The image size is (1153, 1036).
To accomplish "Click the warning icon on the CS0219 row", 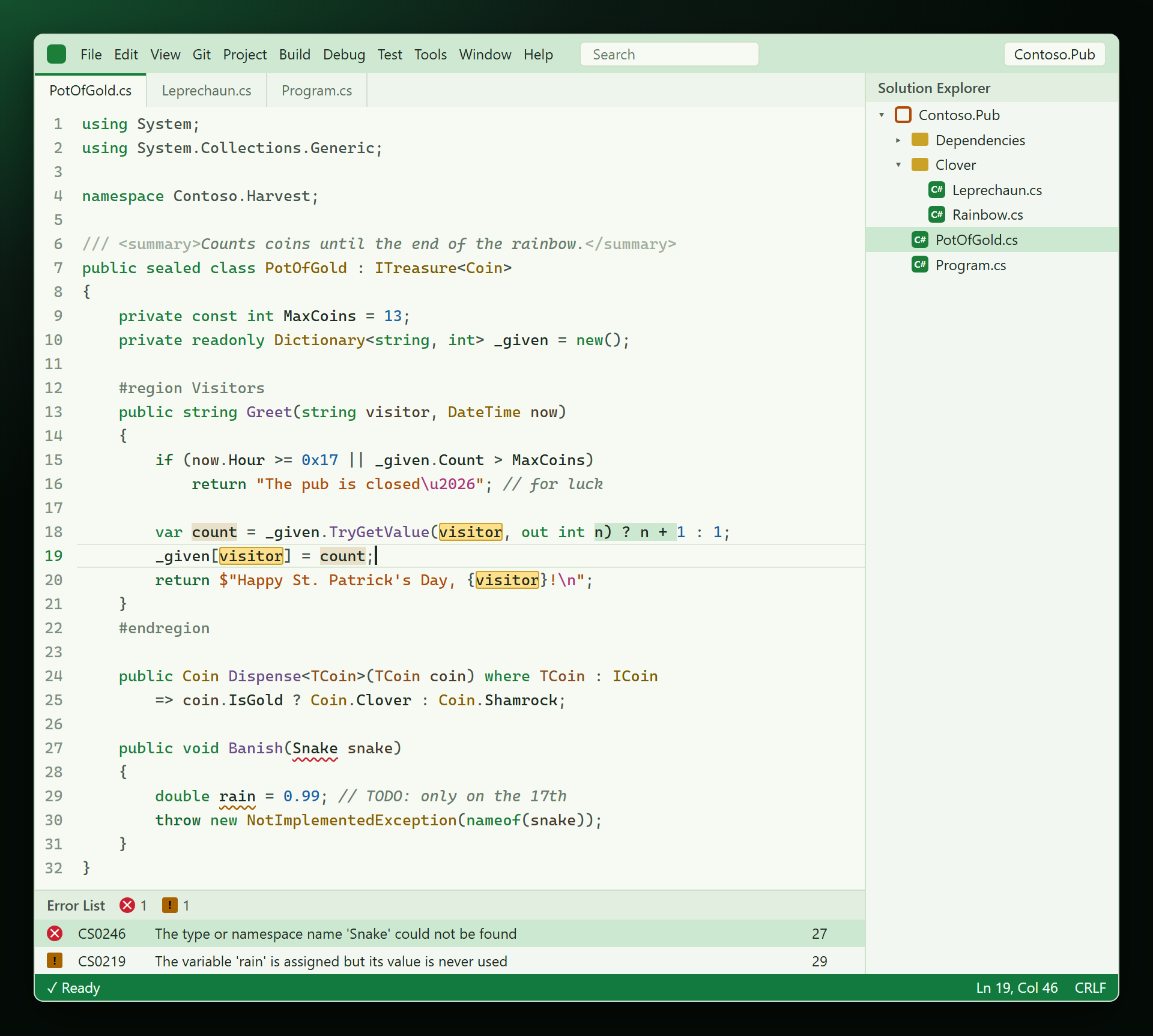I will 55,961.
